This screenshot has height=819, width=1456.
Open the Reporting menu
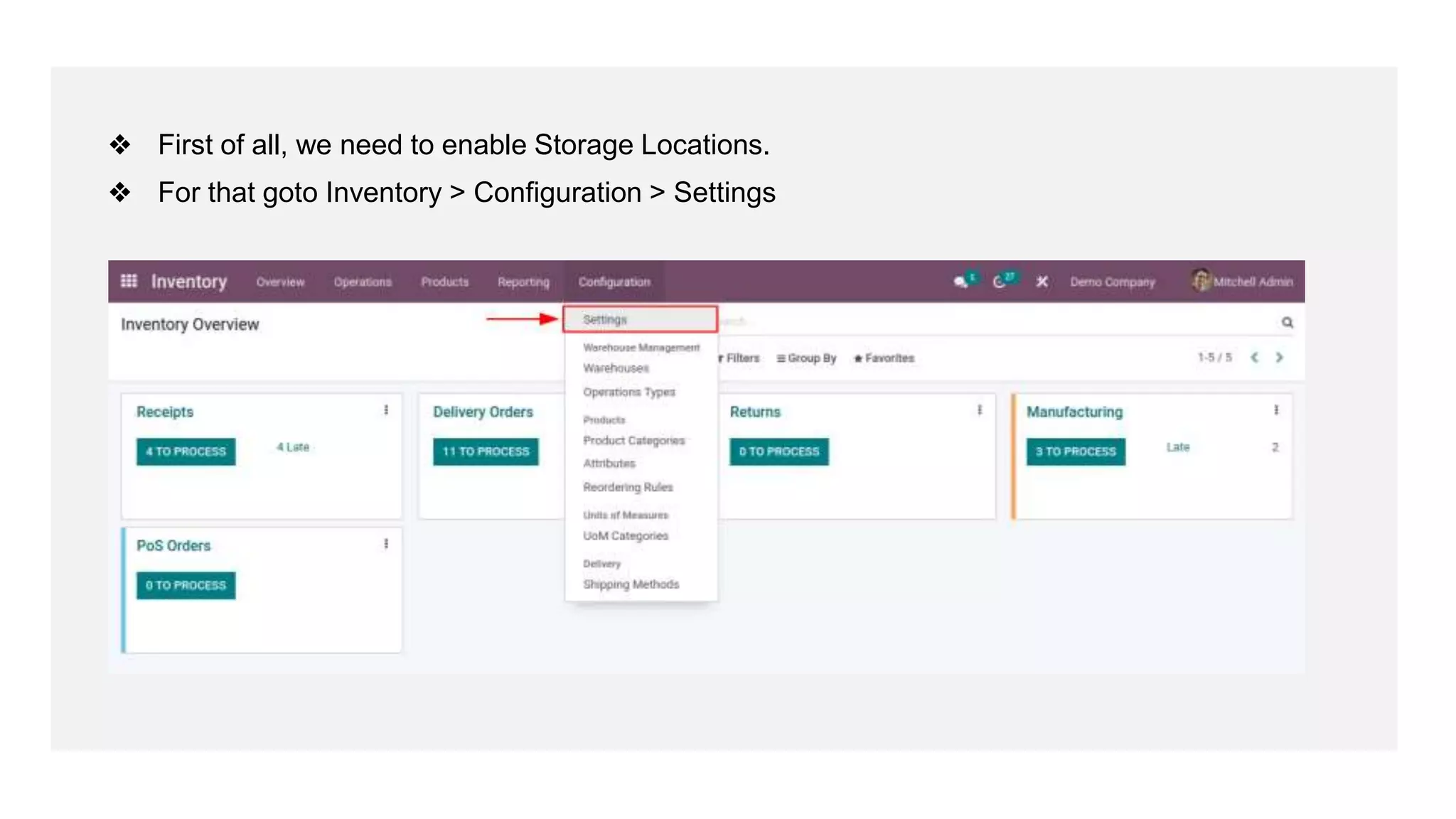523,282
